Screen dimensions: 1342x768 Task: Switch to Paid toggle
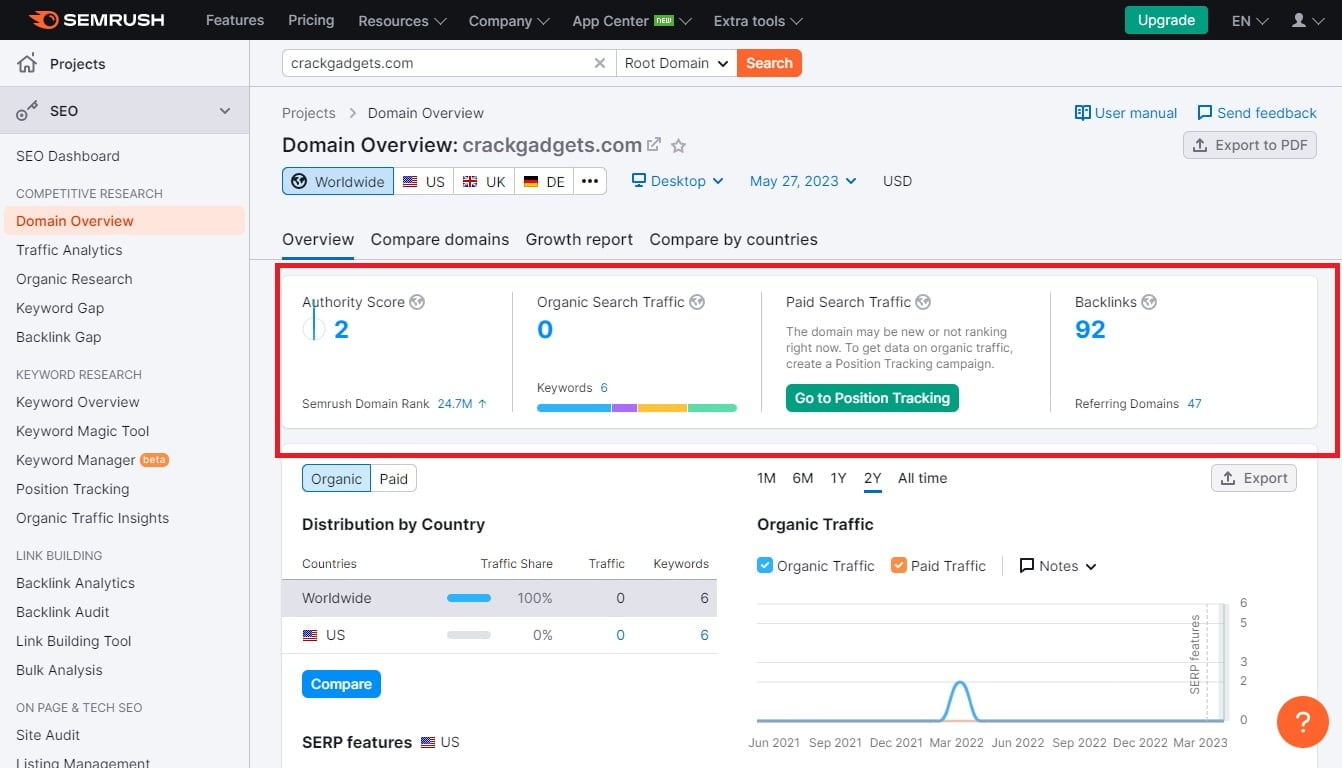point(394,479)
